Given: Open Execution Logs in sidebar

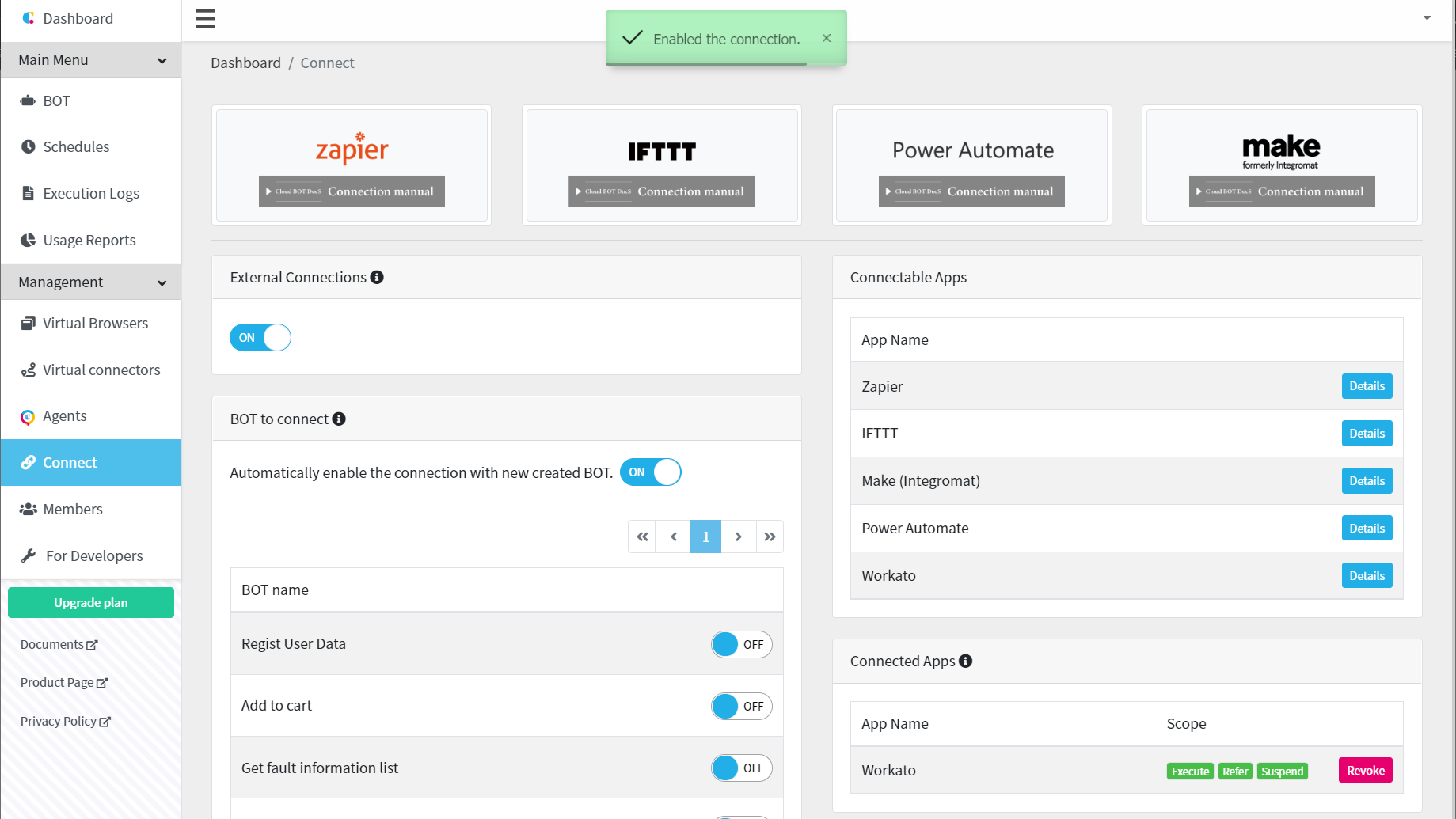Looking at the screenshot, I should (x=91, y=194).
